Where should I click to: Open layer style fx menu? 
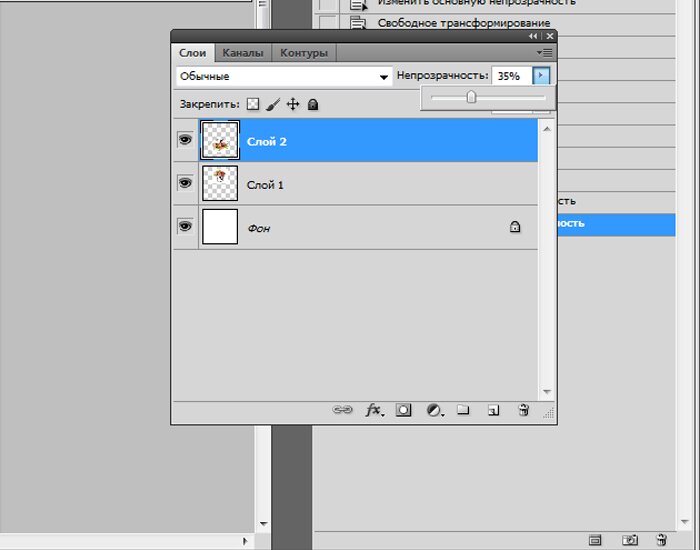(373, 410)
